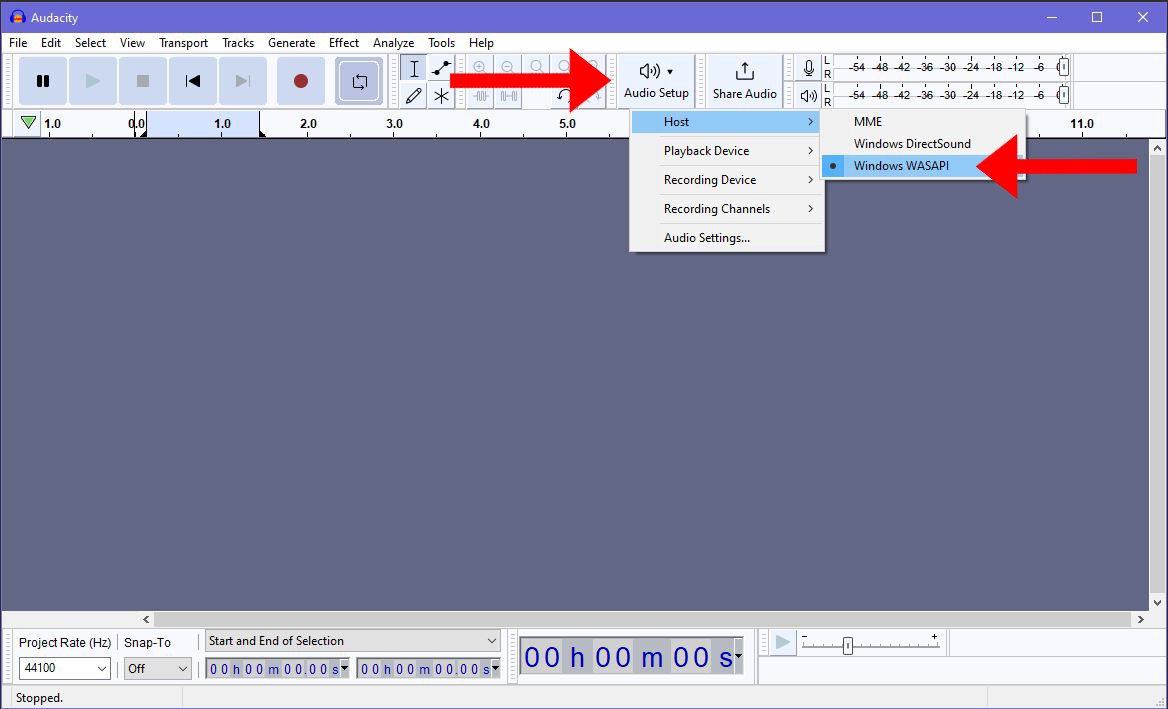
Task: Choose Windows WASAPI as host
Action: coord(923,166)
